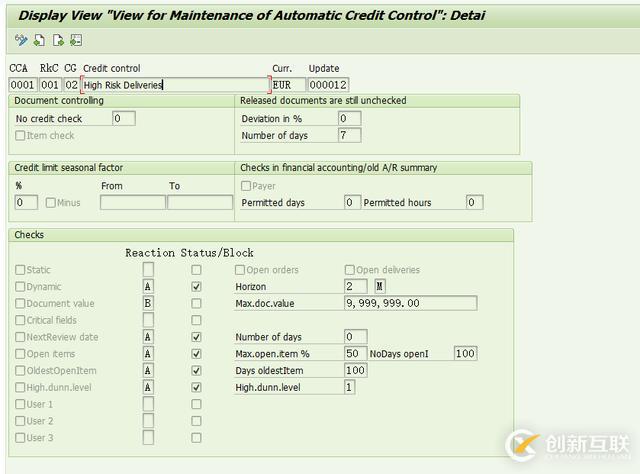Enable the User 2 checkbox
Image resolution: width=640 pixels, height=474 pixels.
point(20,421)
